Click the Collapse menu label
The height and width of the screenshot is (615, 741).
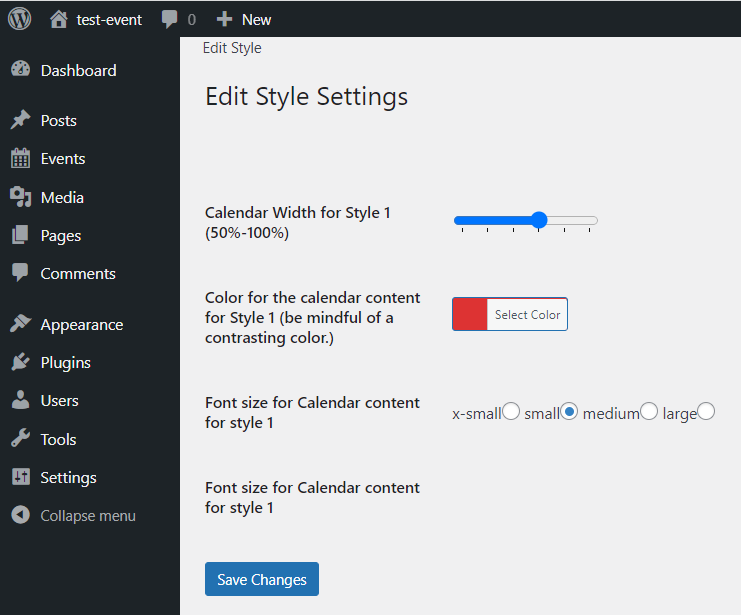(88, 516)
